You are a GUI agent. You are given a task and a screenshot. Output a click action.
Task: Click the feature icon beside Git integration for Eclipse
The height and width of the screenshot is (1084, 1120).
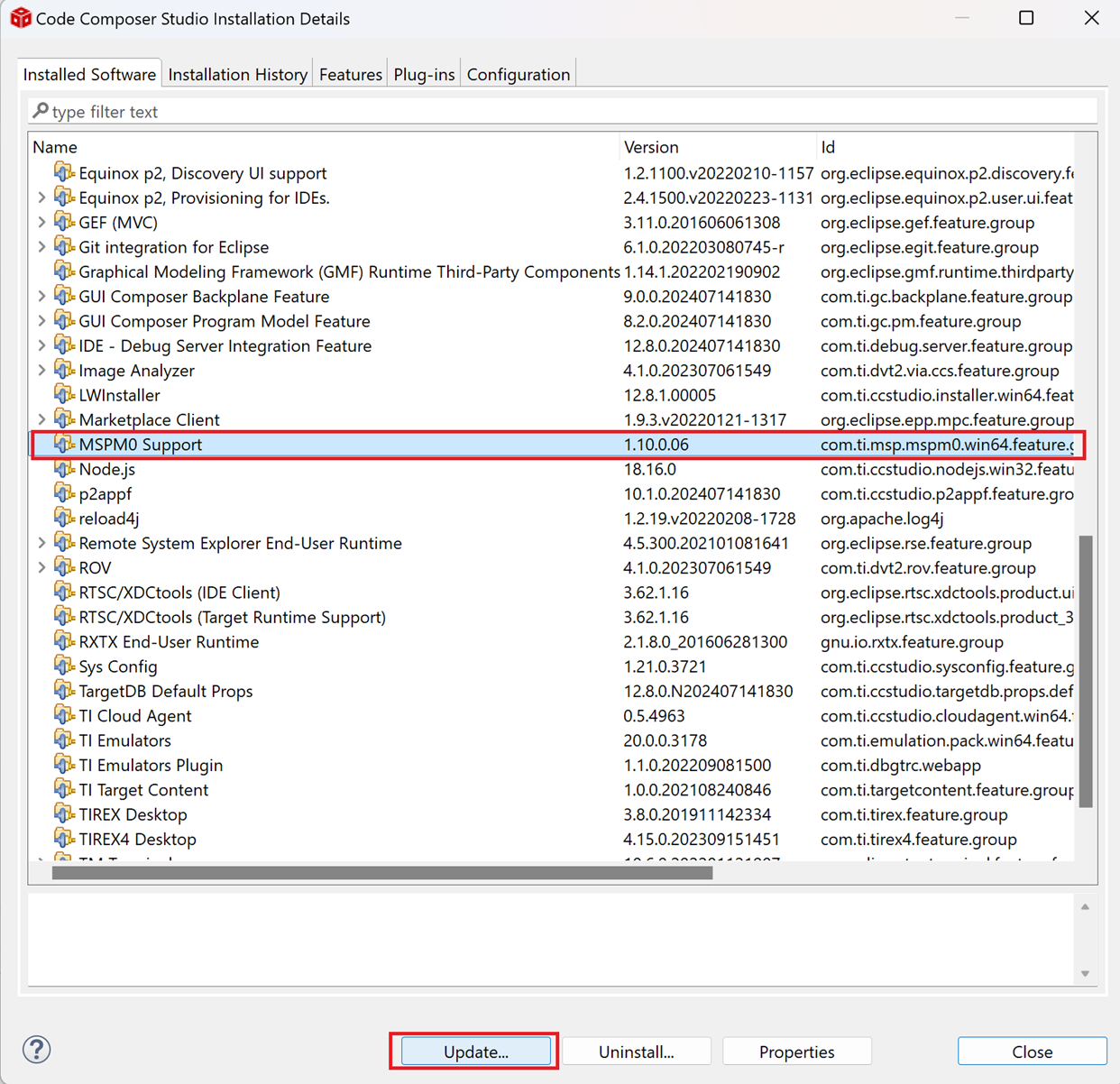(x=64, y=246)
